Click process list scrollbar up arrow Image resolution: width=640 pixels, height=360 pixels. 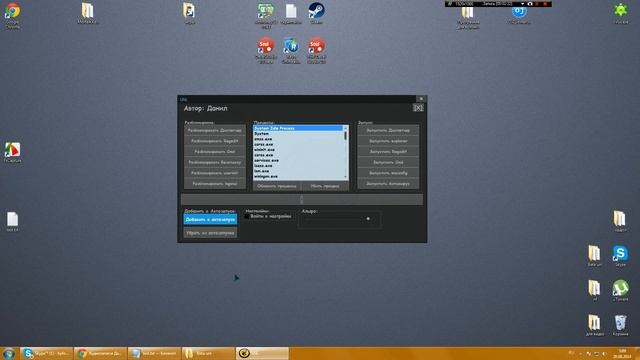point(346,128)
